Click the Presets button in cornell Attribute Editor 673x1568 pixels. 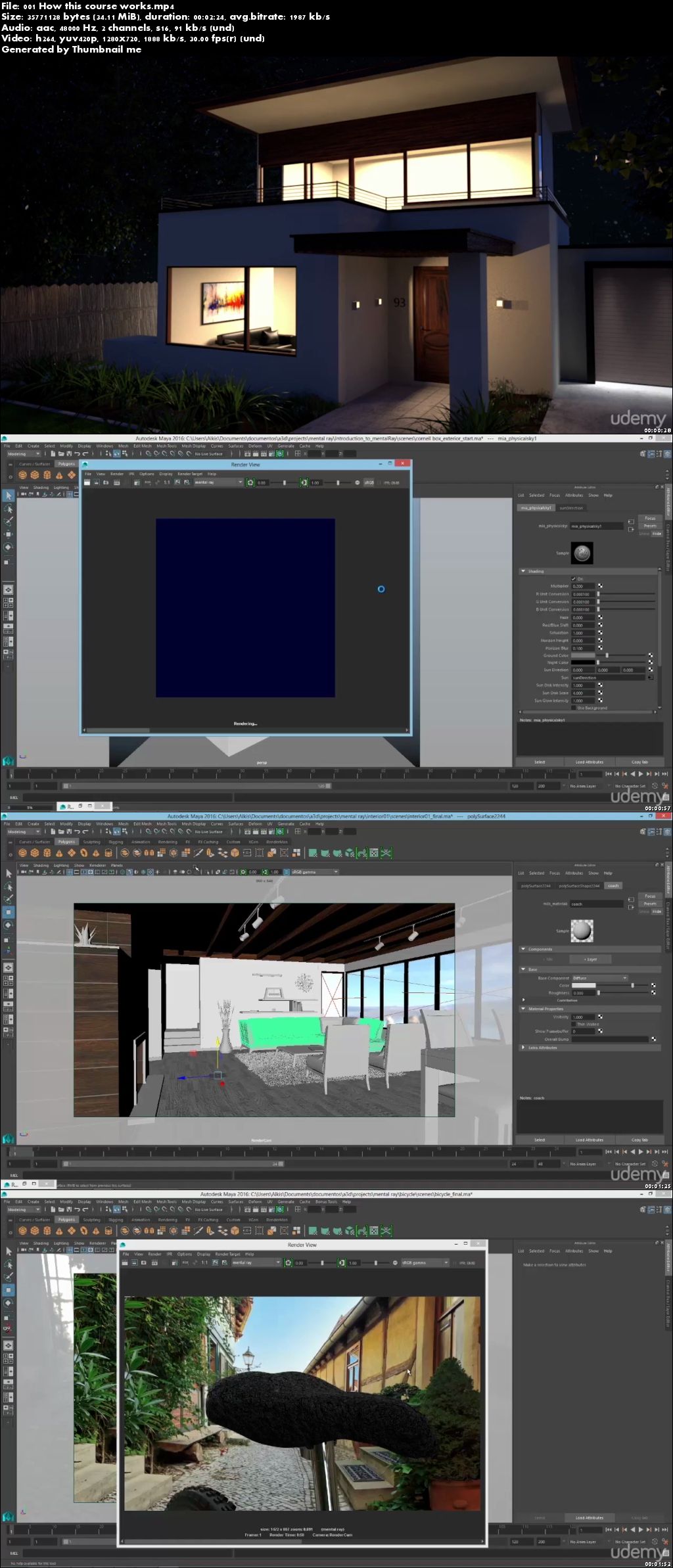(x=650, y=526)
